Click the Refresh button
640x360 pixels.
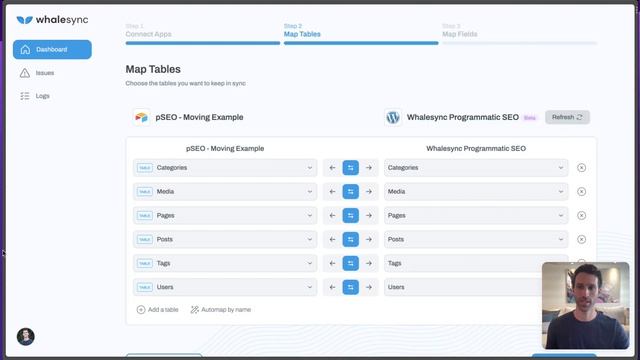567,117
